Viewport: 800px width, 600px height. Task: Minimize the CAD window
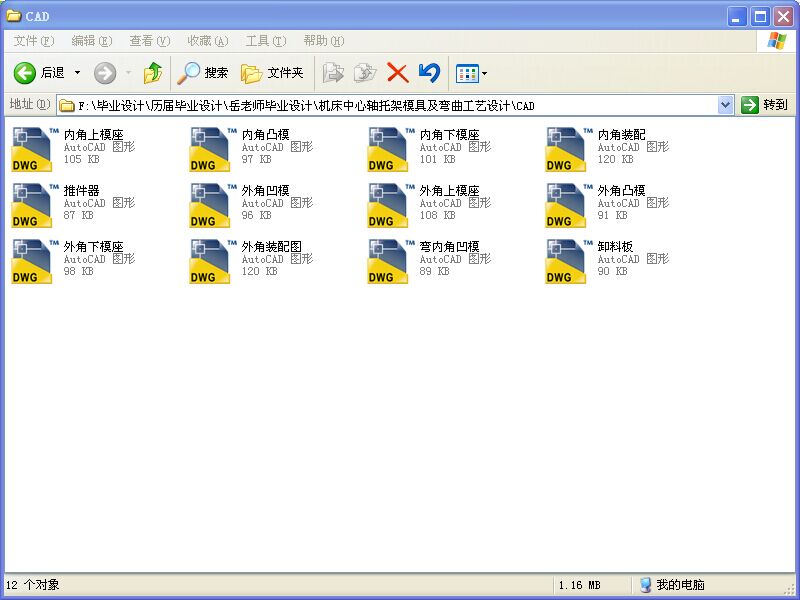pyautogui.click(x=737, y=17)
